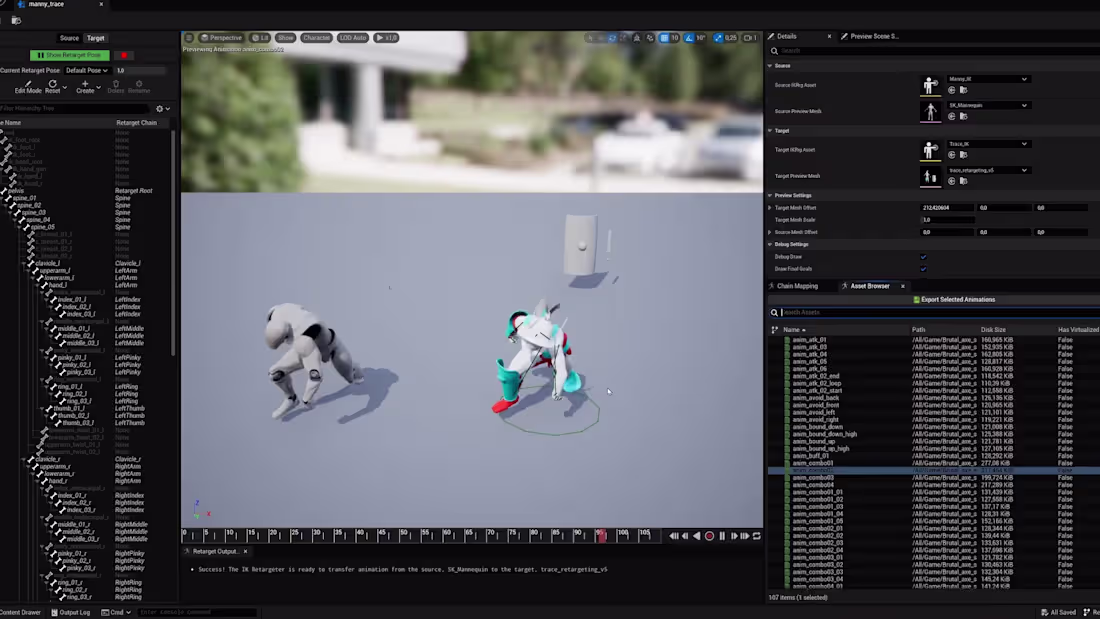Click the camera speed icon
The image size is (1100, 619).
click(748, 37)
